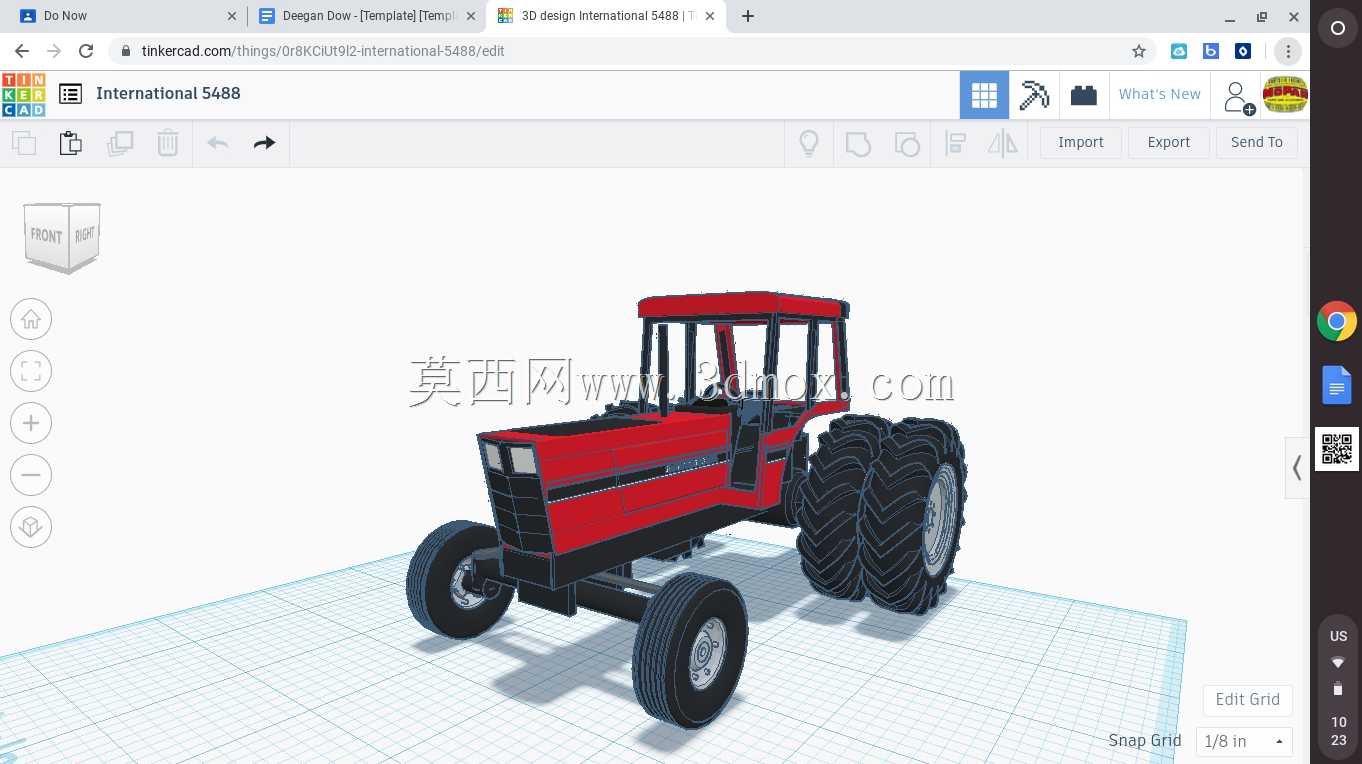Click the Ungroup shapes icon
Viewport: 1362px width, 764px height.
point(907,143)
